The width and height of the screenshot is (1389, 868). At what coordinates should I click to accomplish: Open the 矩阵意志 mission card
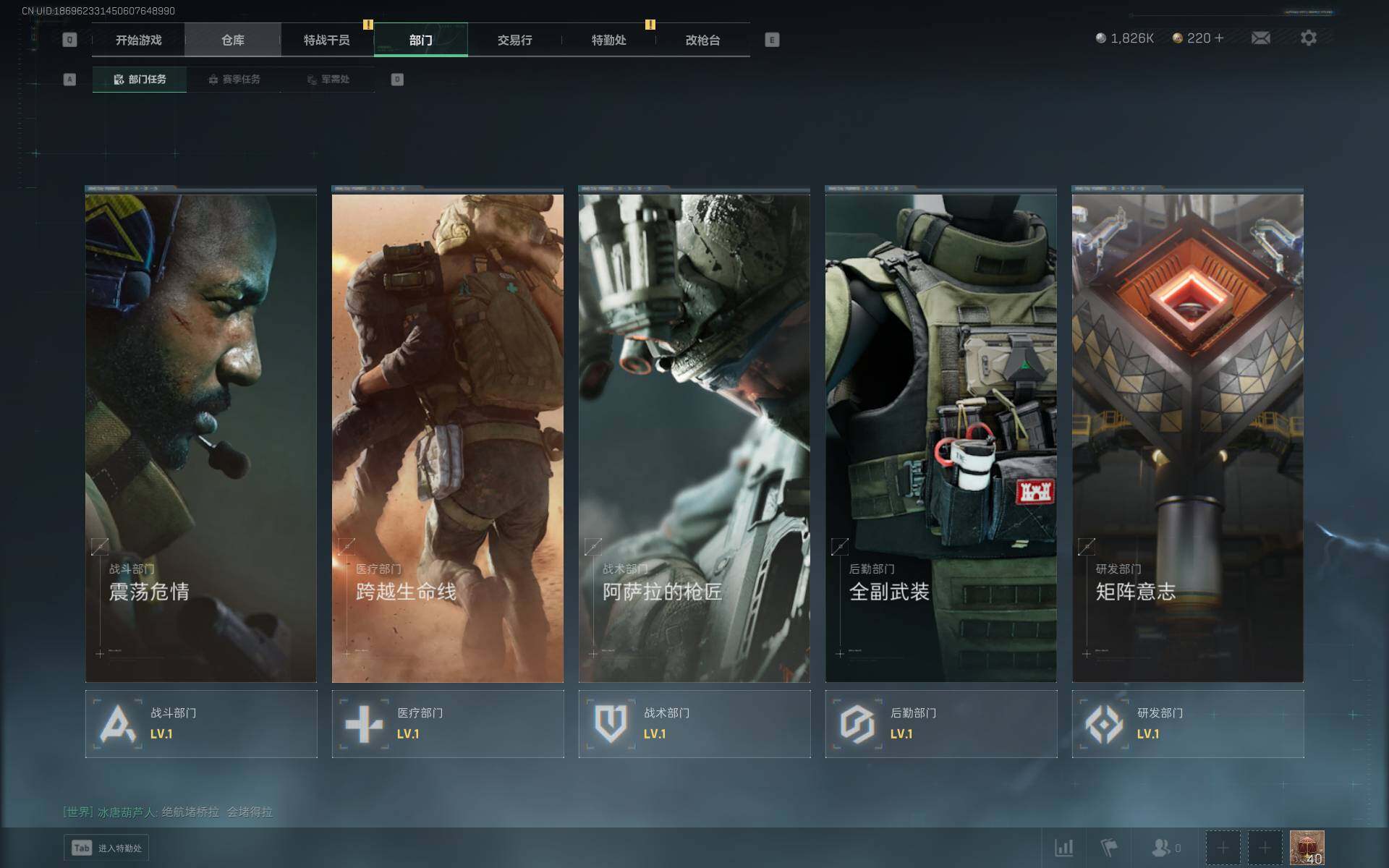[x=1187, y=434]
